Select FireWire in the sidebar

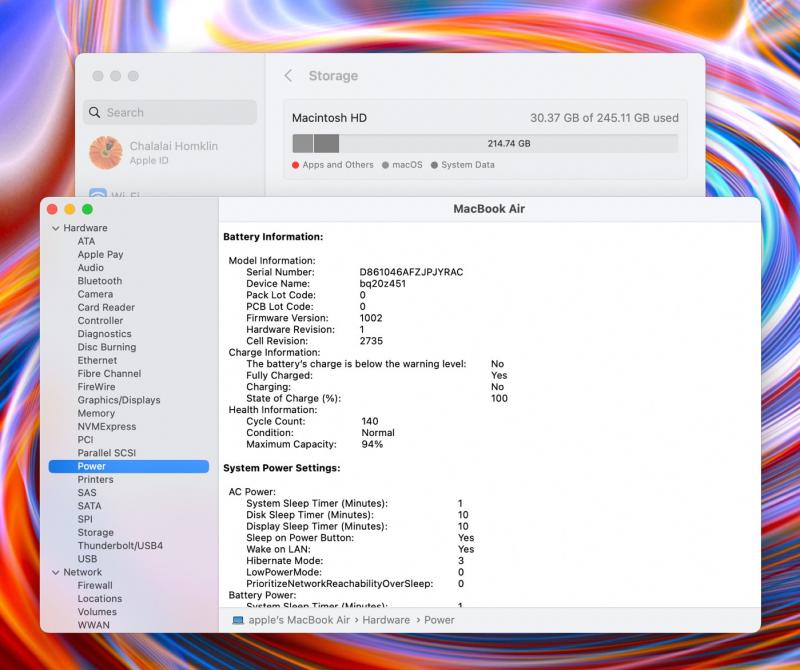pos(96,387)
